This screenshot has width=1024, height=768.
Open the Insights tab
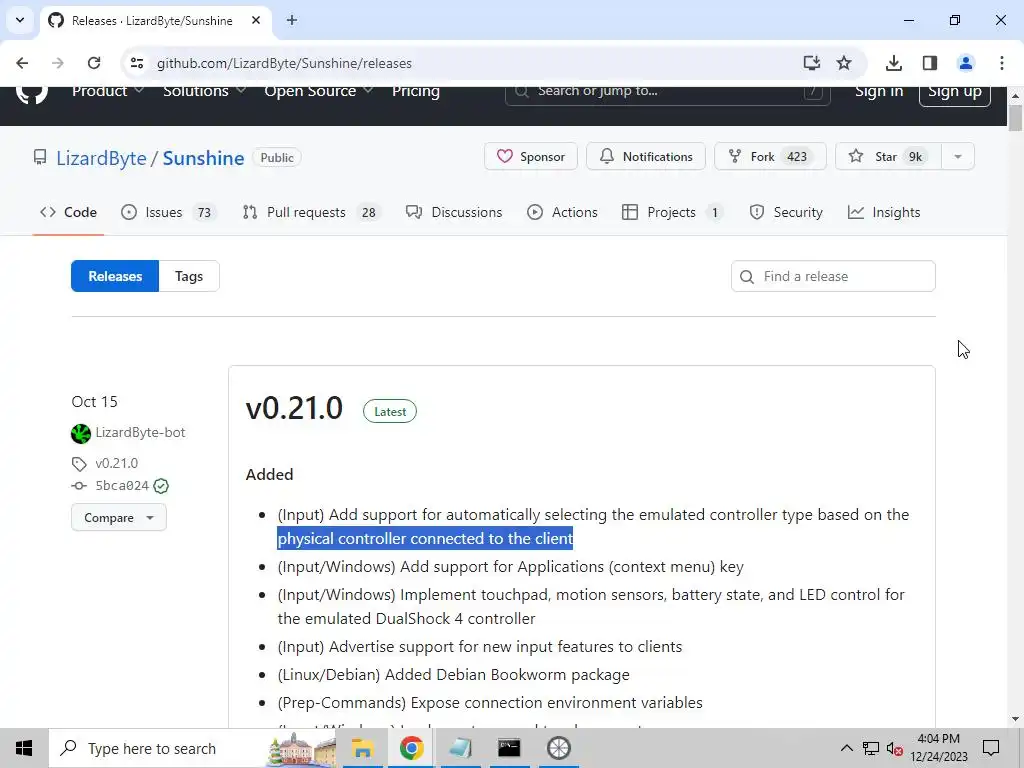[x=884, y=212]
